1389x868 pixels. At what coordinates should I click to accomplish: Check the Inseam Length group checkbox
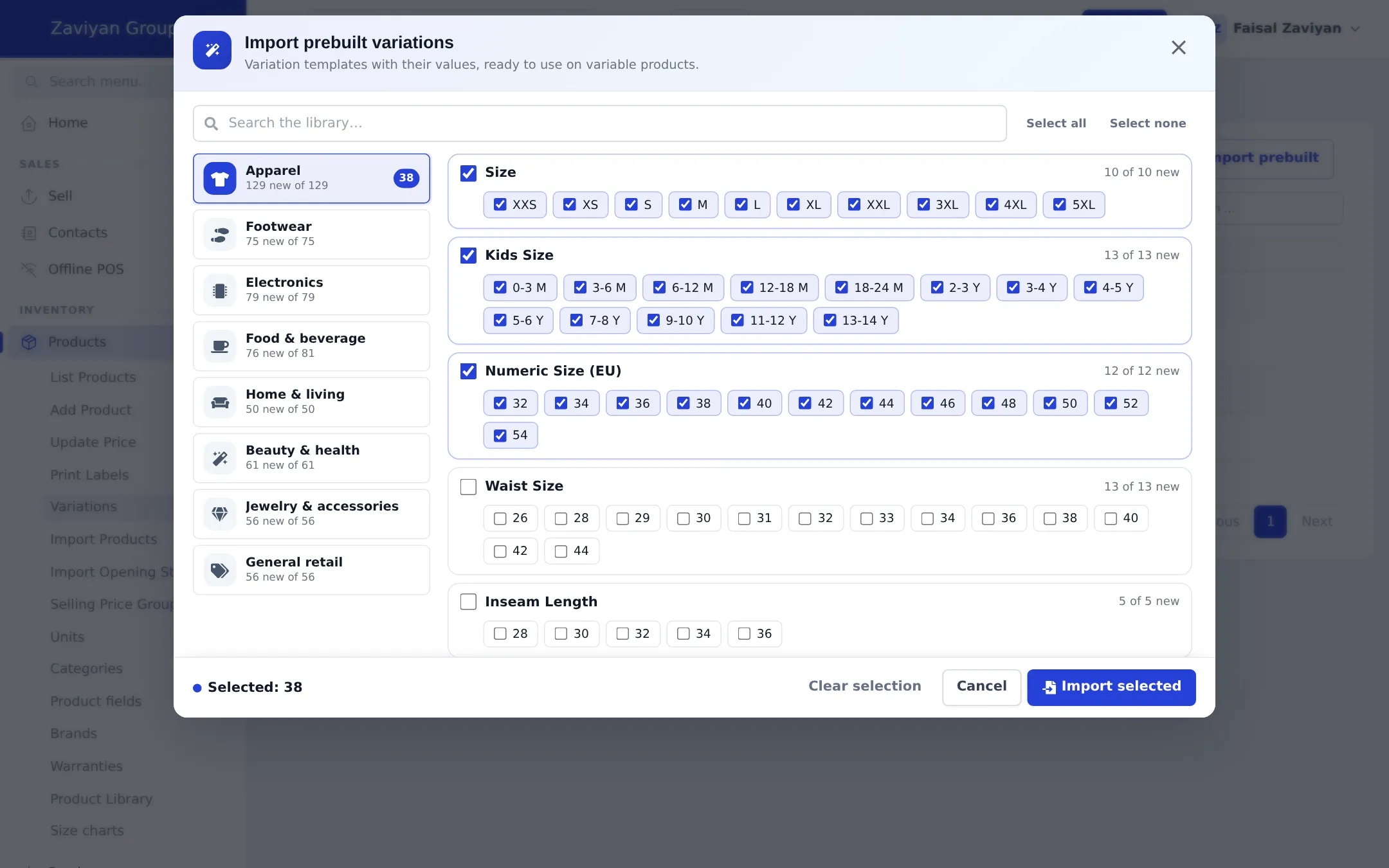468,602
